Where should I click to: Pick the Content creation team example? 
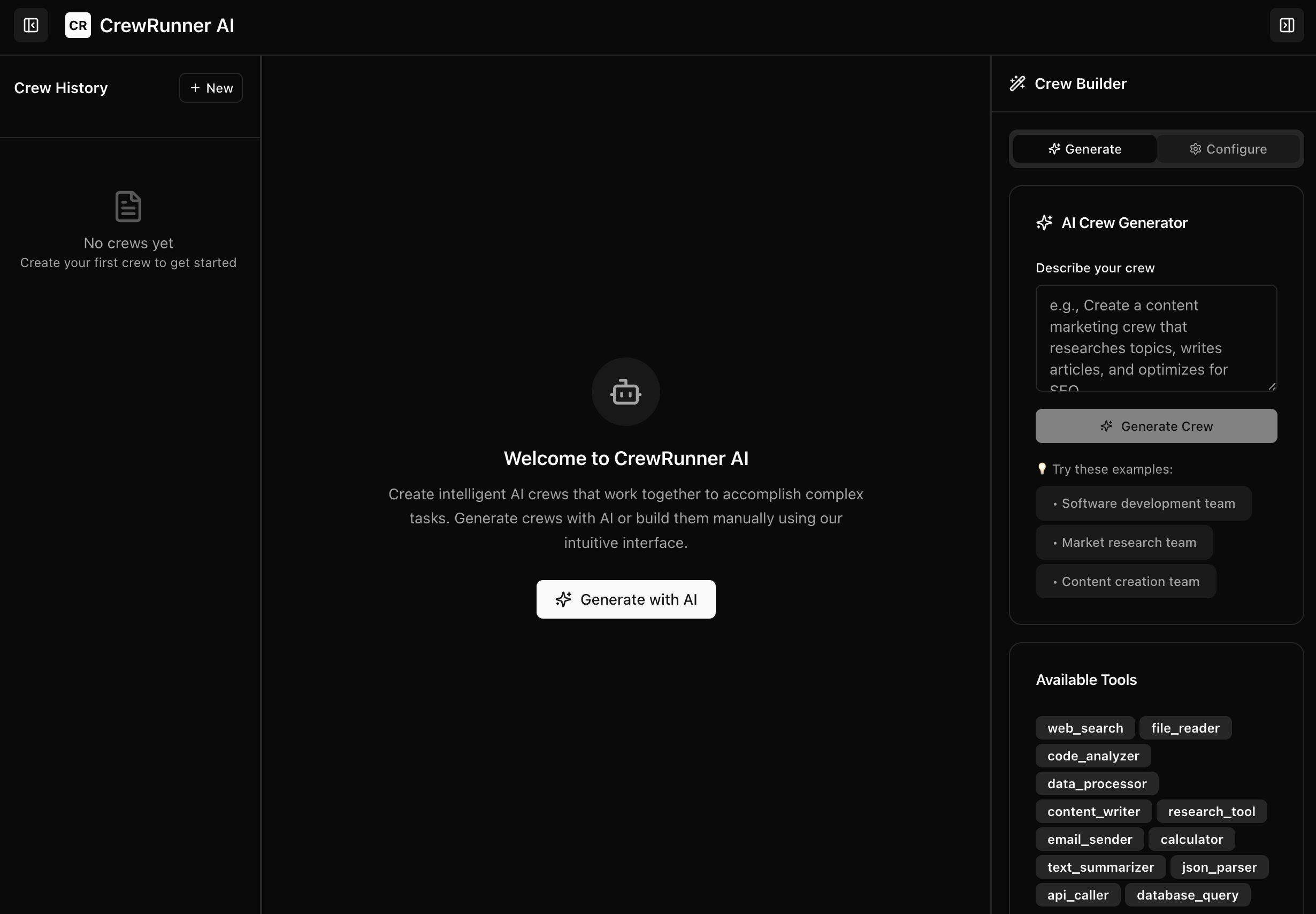click(x=1126, y=581)
